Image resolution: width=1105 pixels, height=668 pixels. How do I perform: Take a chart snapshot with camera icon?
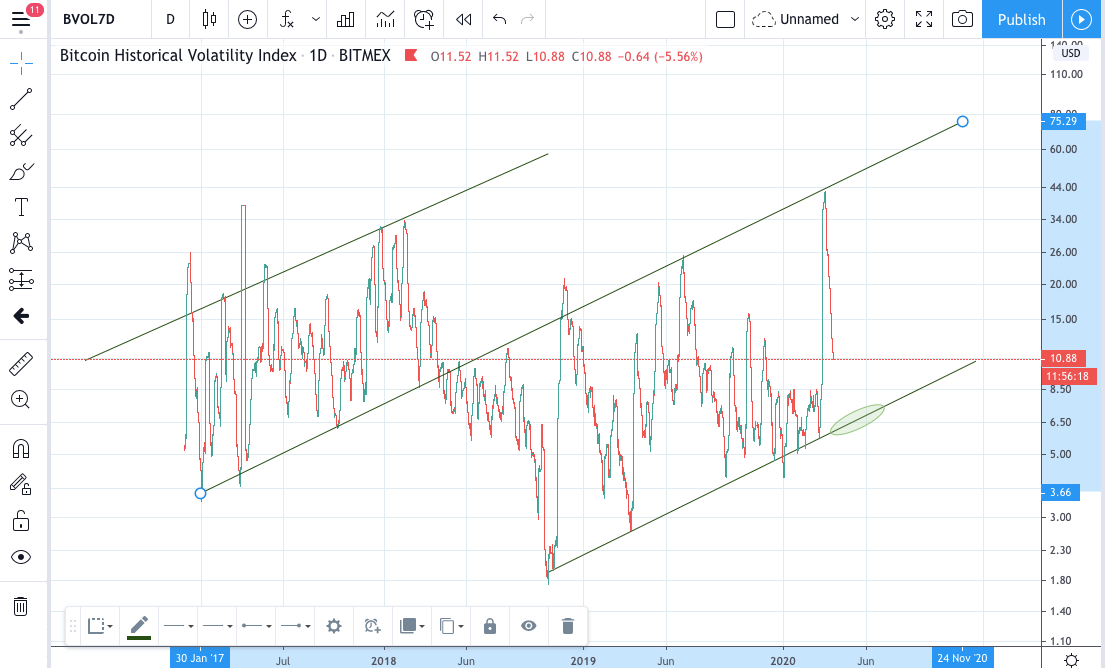click(x=962, y=20)
